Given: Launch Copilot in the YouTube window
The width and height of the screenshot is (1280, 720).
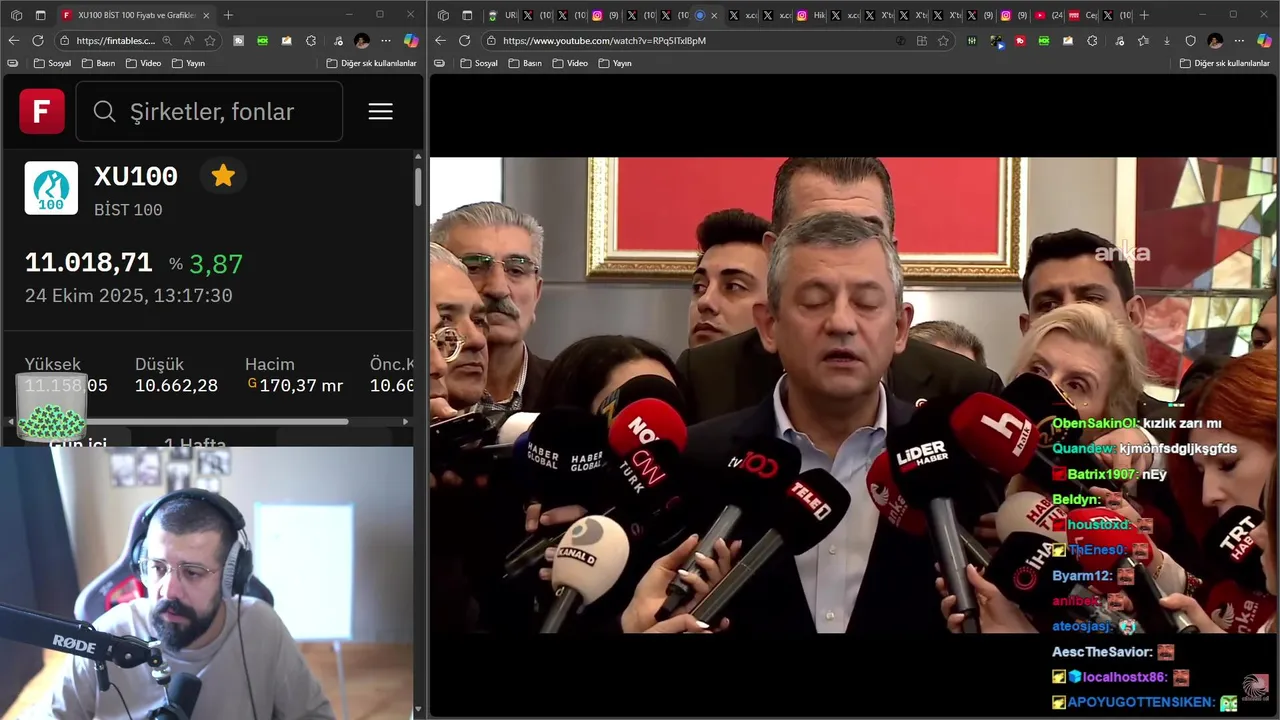Looking at the screenshot, I should pos(1264,40).
